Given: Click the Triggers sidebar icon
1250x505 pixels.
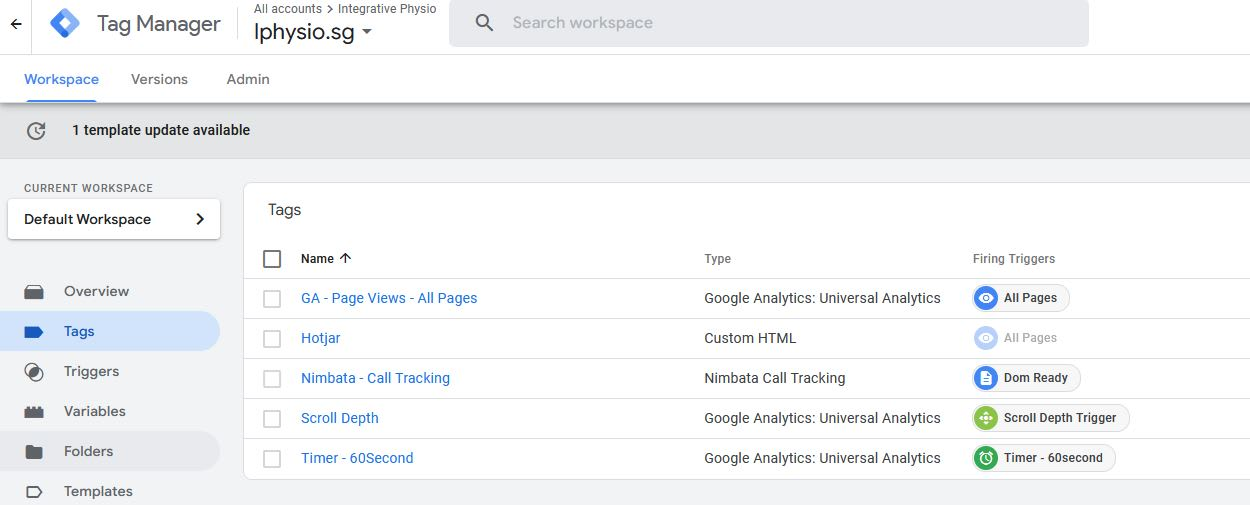Looking at the screenshot, I should click(34, 372).
